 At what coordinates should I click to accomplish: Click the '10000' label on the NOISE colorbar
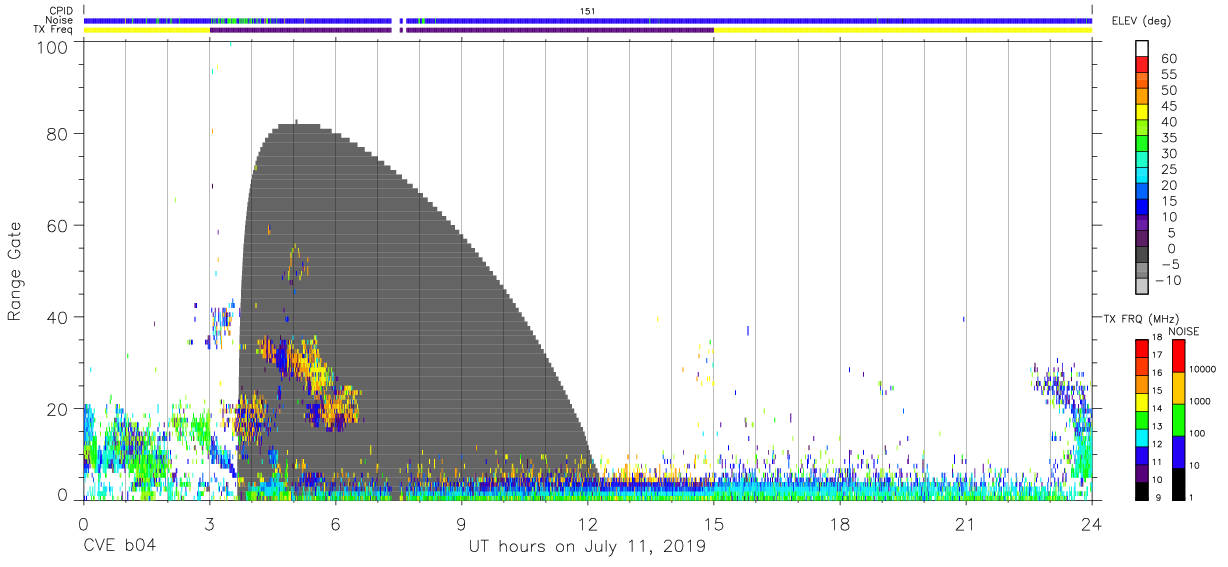[1203, 370]
